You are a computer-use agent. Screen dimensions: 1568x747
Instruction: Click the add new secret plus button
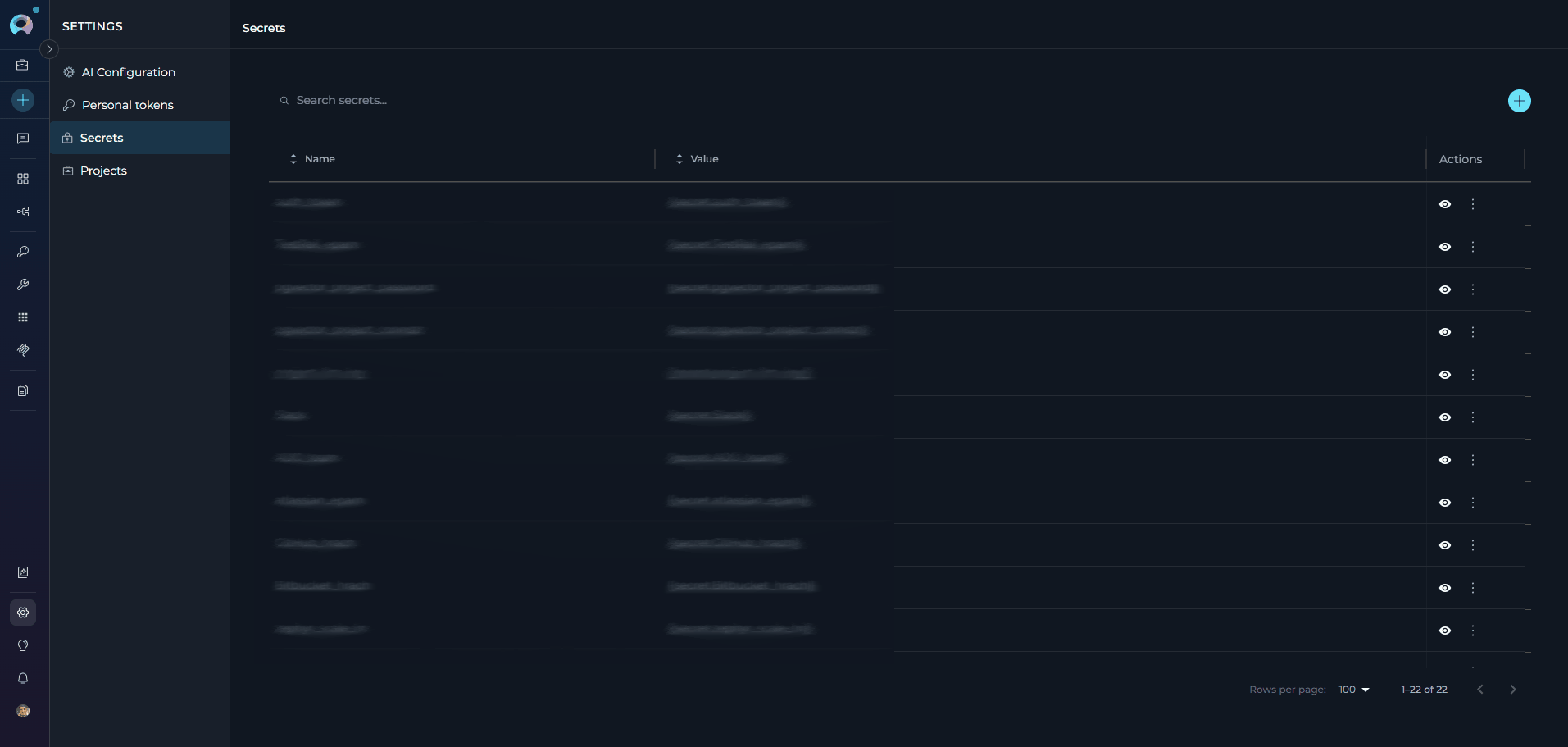coord(1519,101)
